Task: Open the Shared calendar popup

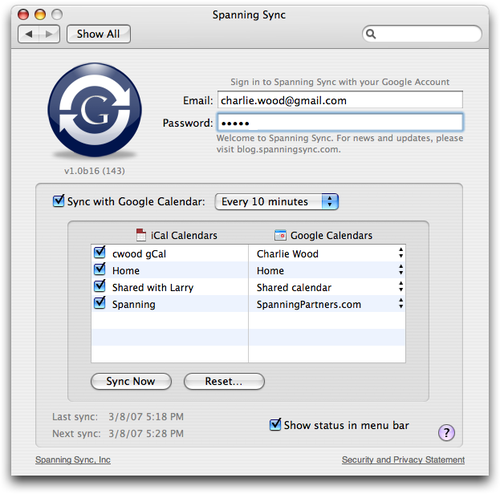Action: [401, 287]
